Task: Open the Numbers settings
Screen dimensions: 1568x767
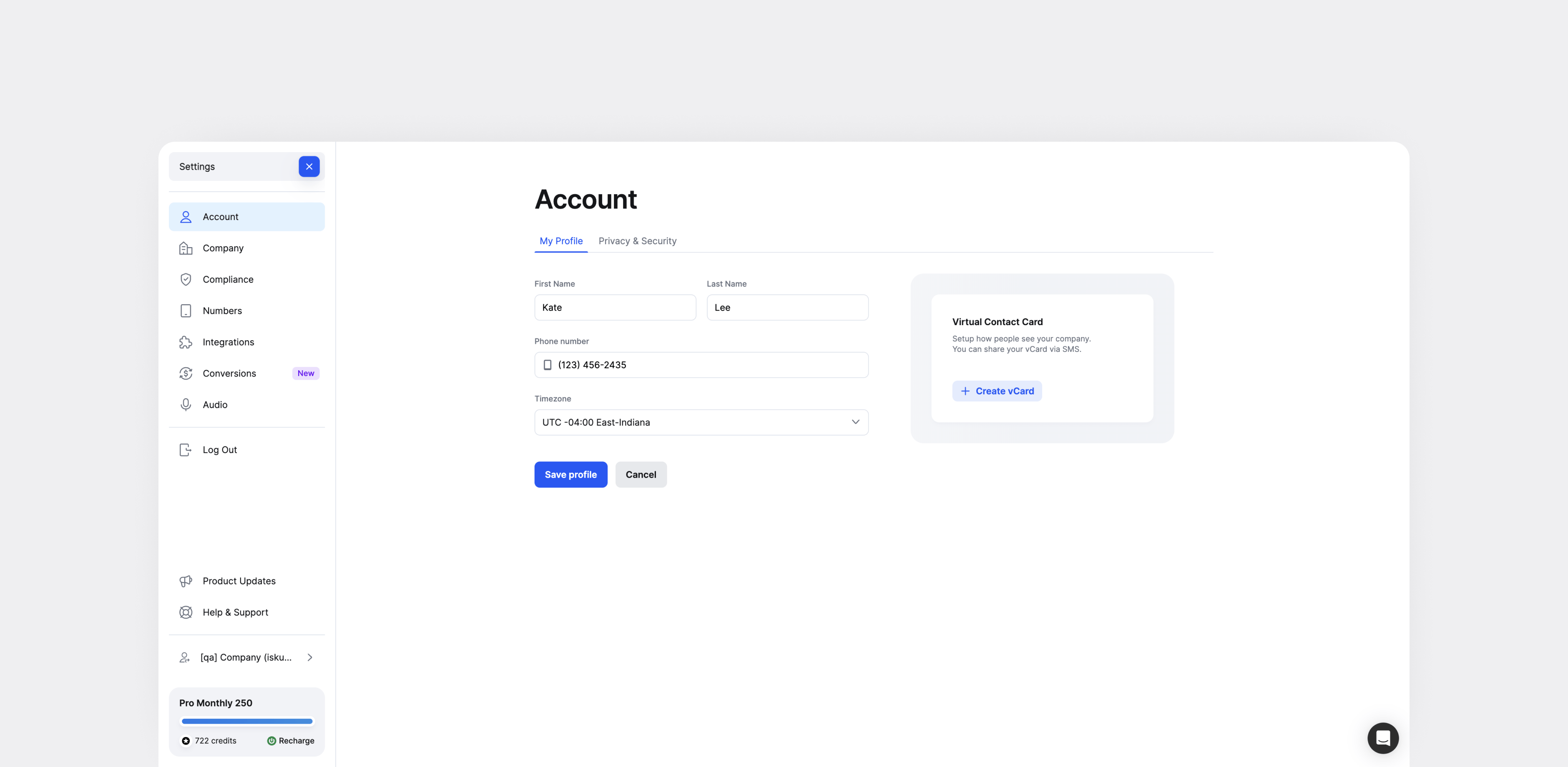Action: point(246,311)
